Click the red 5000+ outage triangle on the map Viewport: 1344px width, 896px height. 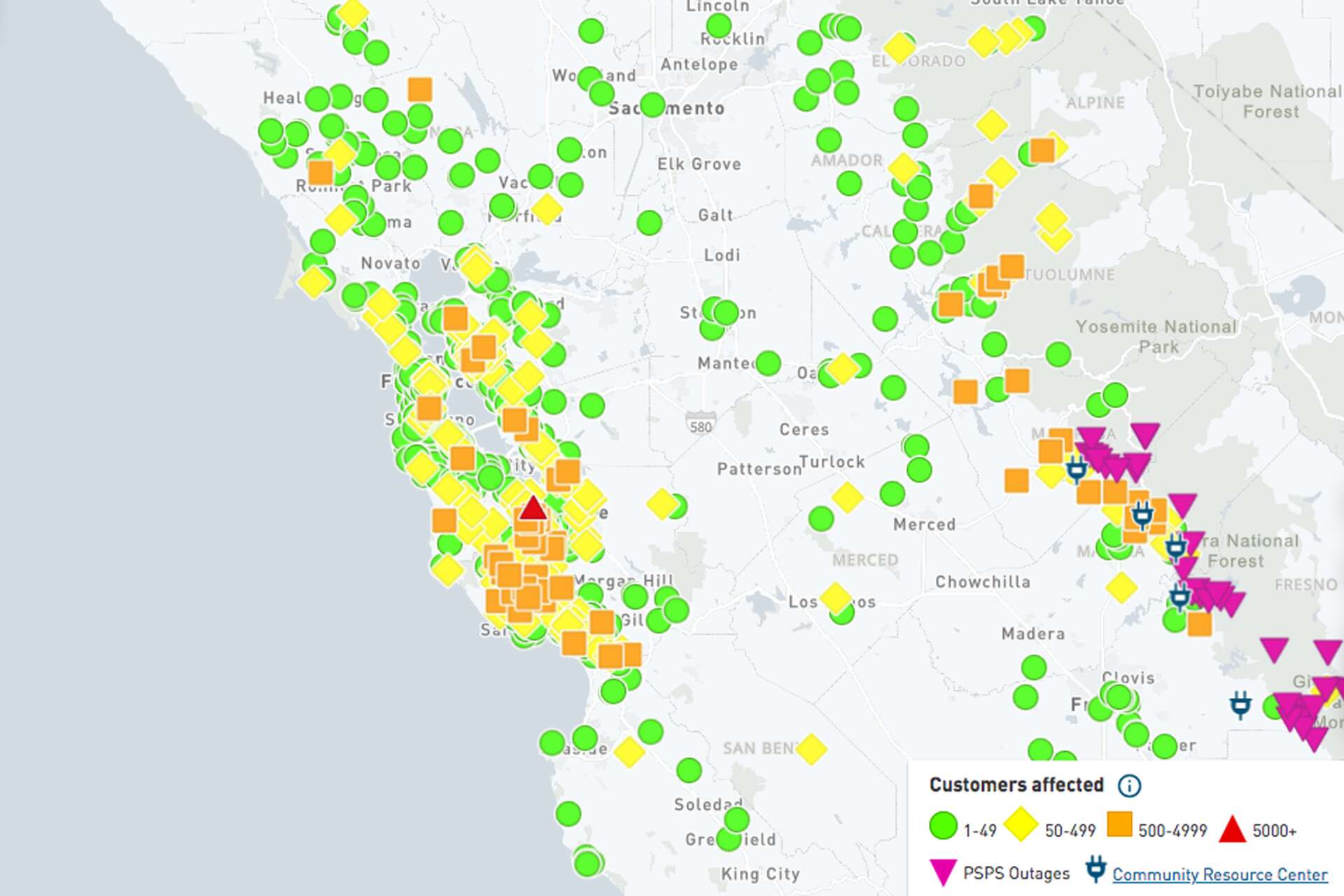pyautogui.click(x=533, y=508)
